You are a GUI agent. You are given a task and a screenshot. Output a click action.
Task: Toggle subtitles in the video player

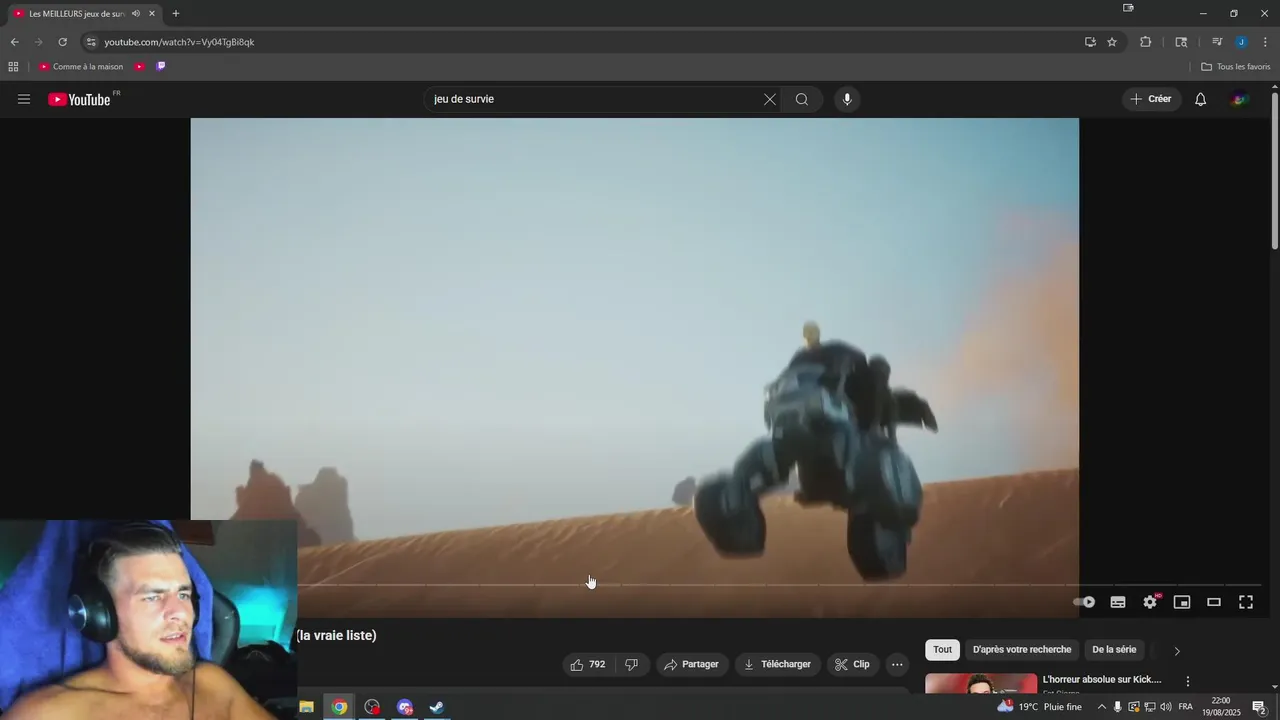pos(1118,602)
